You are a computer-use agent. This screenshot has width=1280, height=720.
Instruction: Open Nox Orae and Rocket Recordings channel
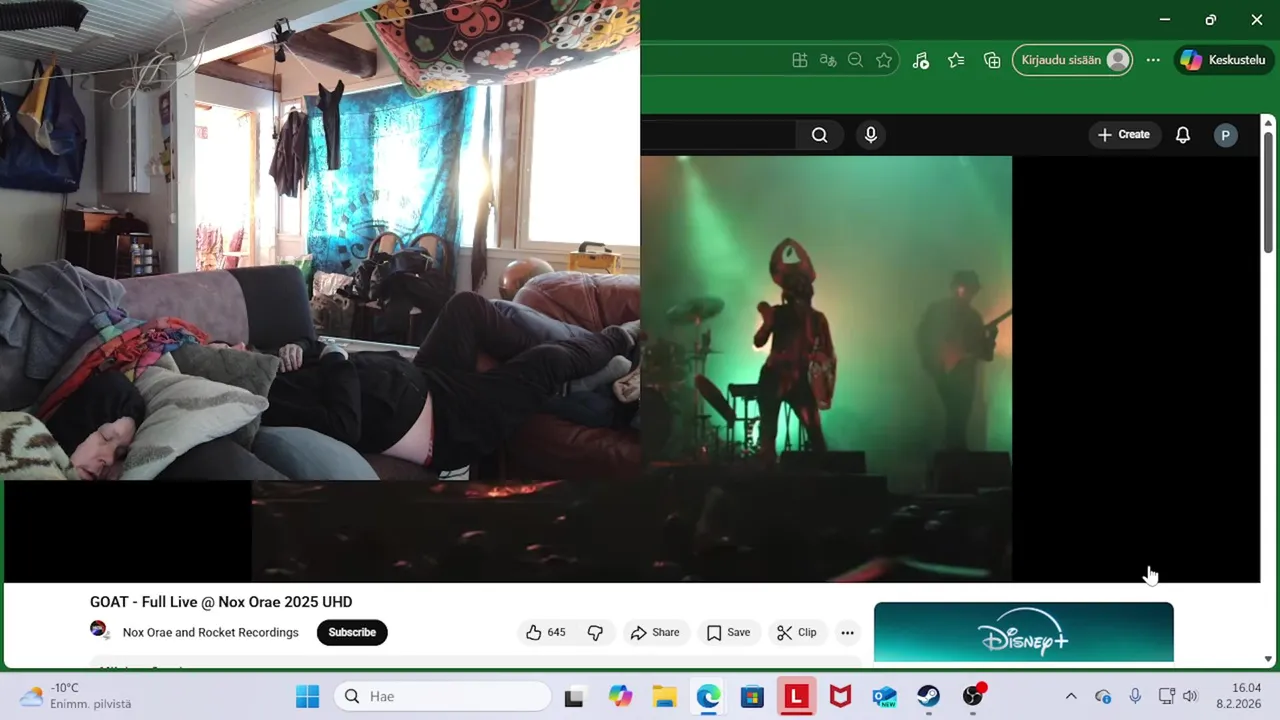[x=210, y=632]
